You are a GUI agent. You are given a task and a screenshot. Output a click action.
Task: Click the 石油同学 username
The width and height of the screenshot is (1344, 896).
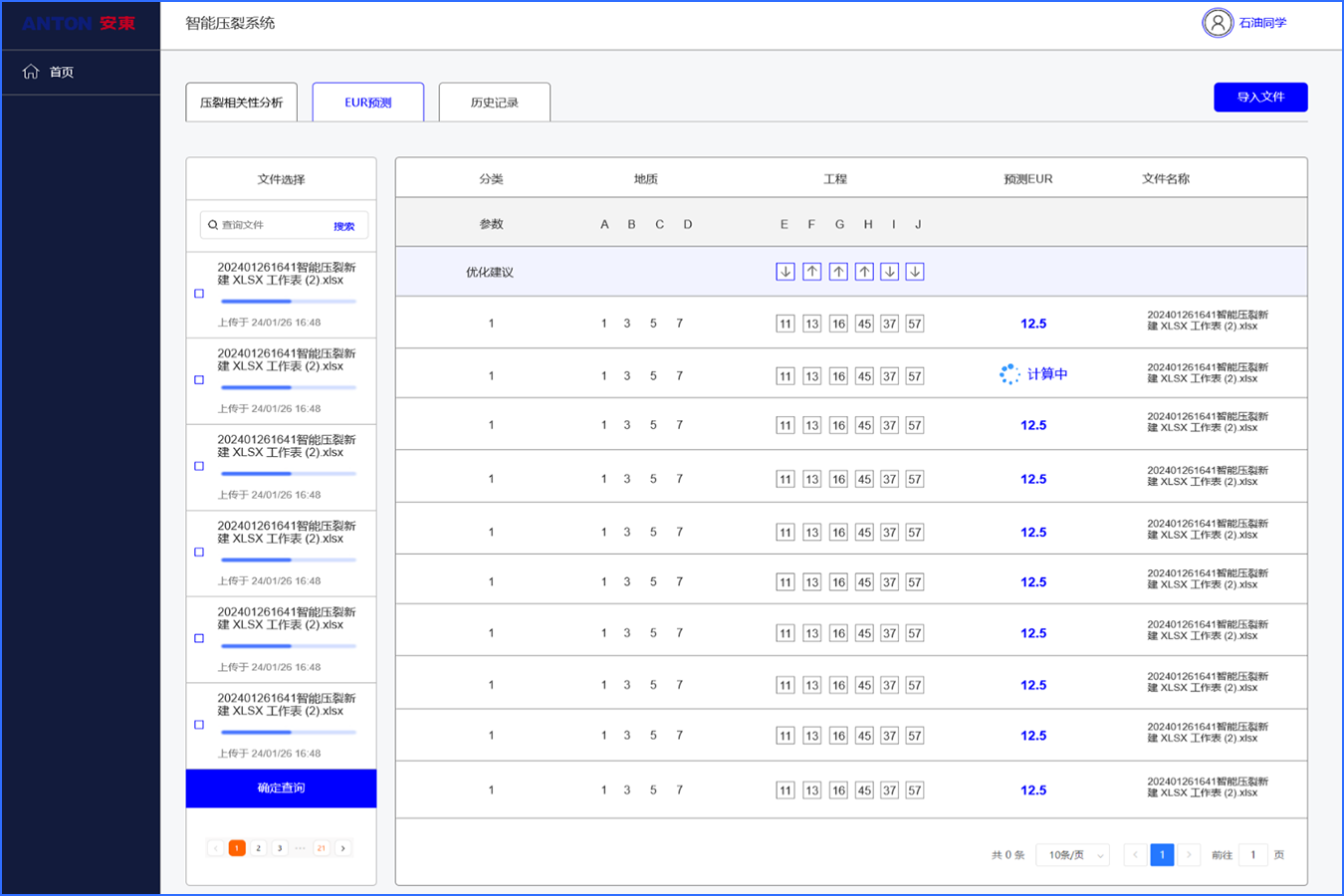tap(1262, 23)
